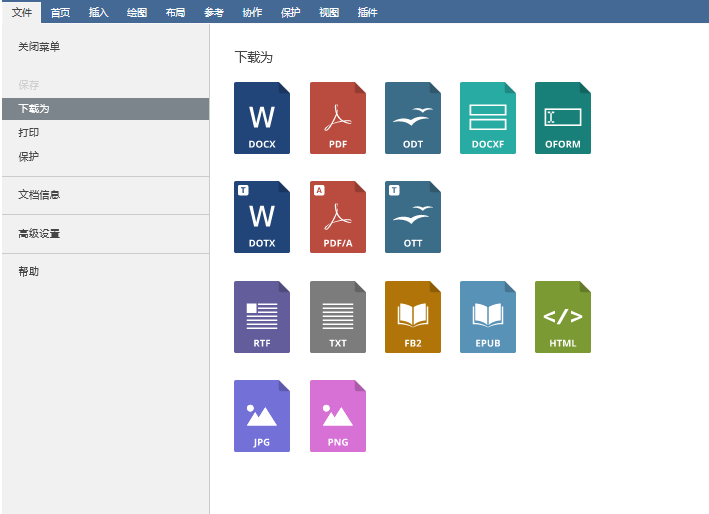Save the document as PNG image
This screenshot has width=709, height=514.
click(x=338, y=416)
